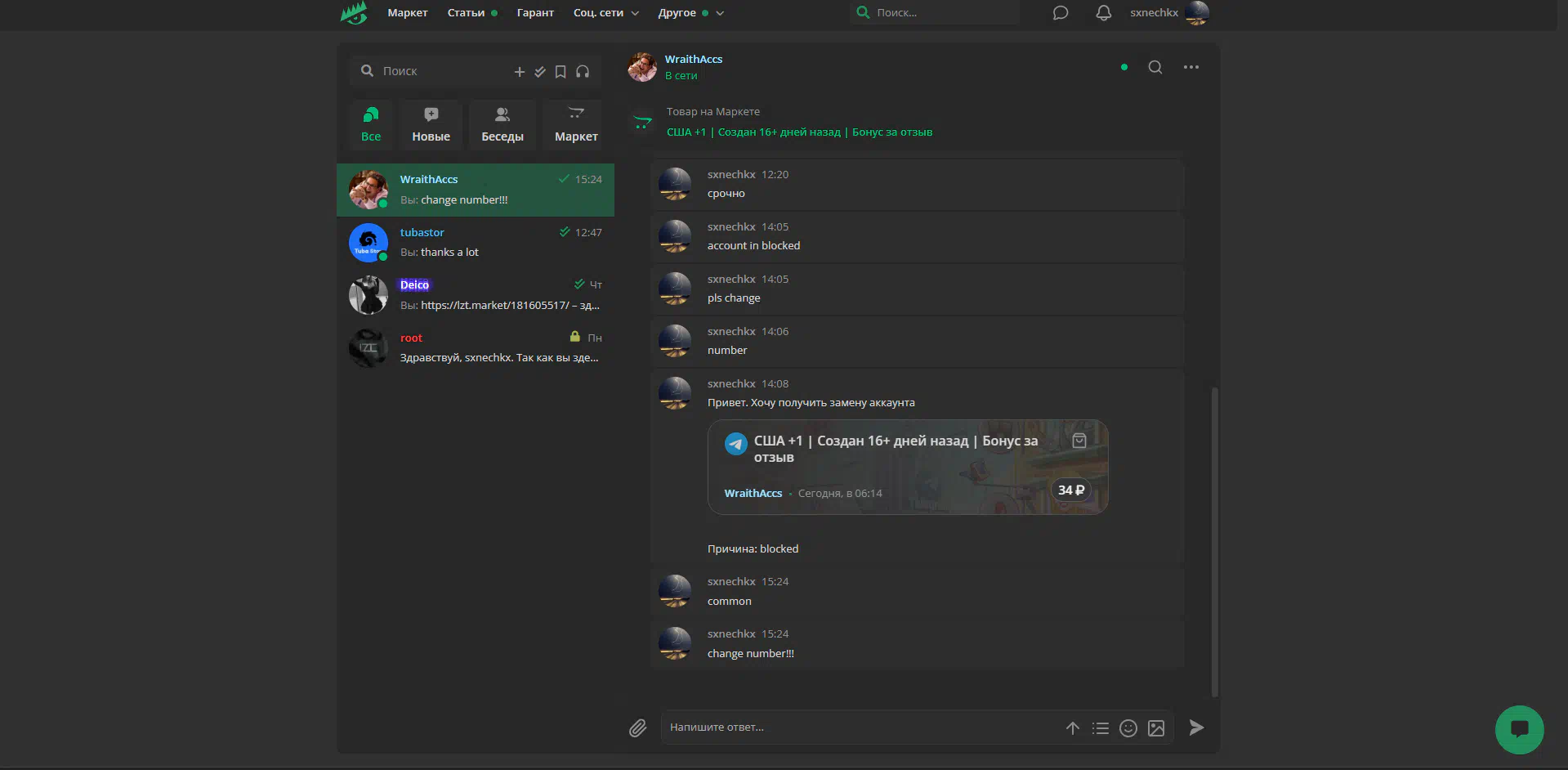The width and height of the screenshot is (1568, 770).
Task: Click the shopping bag icon on item card
Action: point(1079,441)
